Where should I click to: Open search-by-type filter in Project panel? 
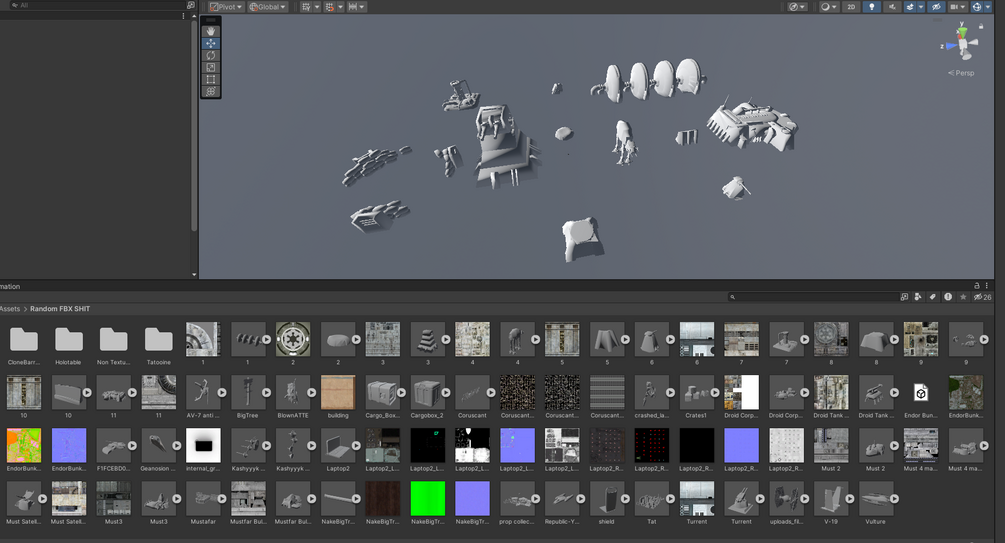coord(918,297)
